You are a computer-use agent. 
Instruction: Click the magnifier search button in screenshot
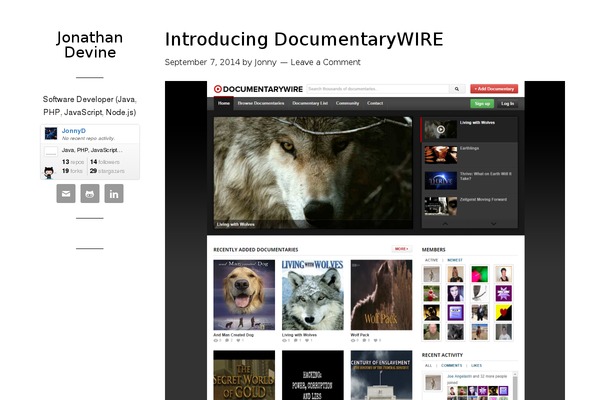pos(457,89)
